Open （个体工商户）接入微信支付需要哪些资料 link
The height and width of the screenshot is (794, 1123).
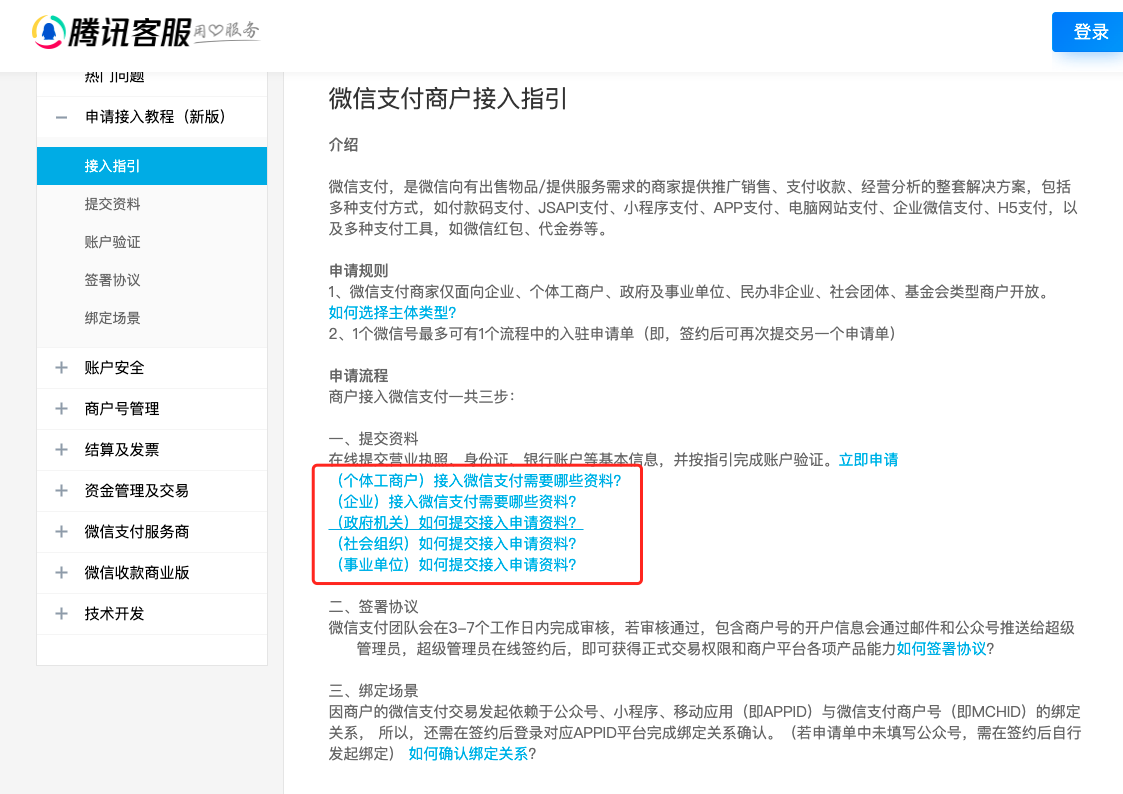(x=476, y=480)
